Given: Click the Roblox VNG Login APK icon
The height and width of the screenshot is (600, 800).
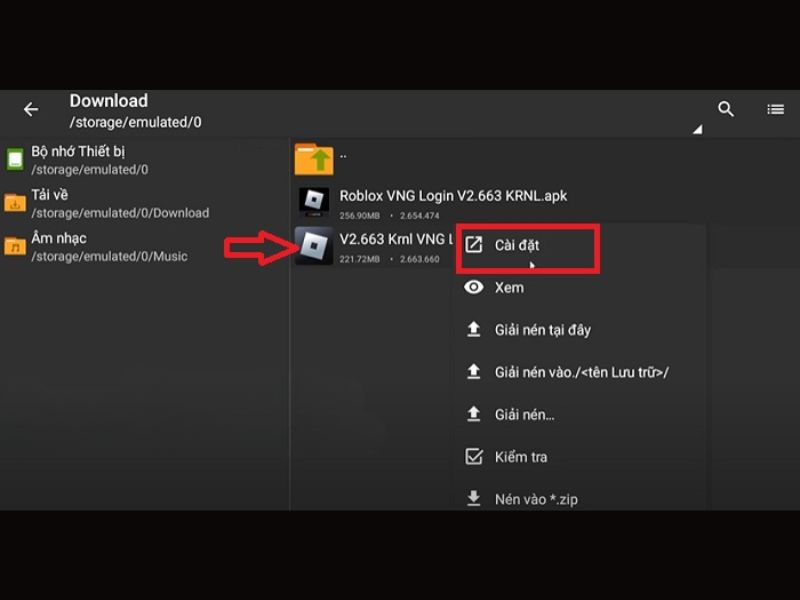Looking at the screenshot, I should pos(314,203).
